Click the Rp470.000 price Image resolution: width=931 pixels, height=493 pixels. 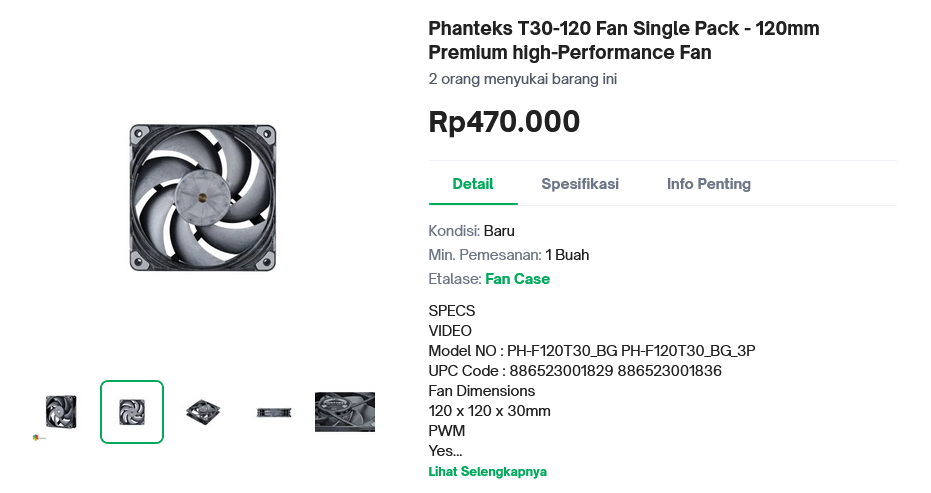click(504, 122)
